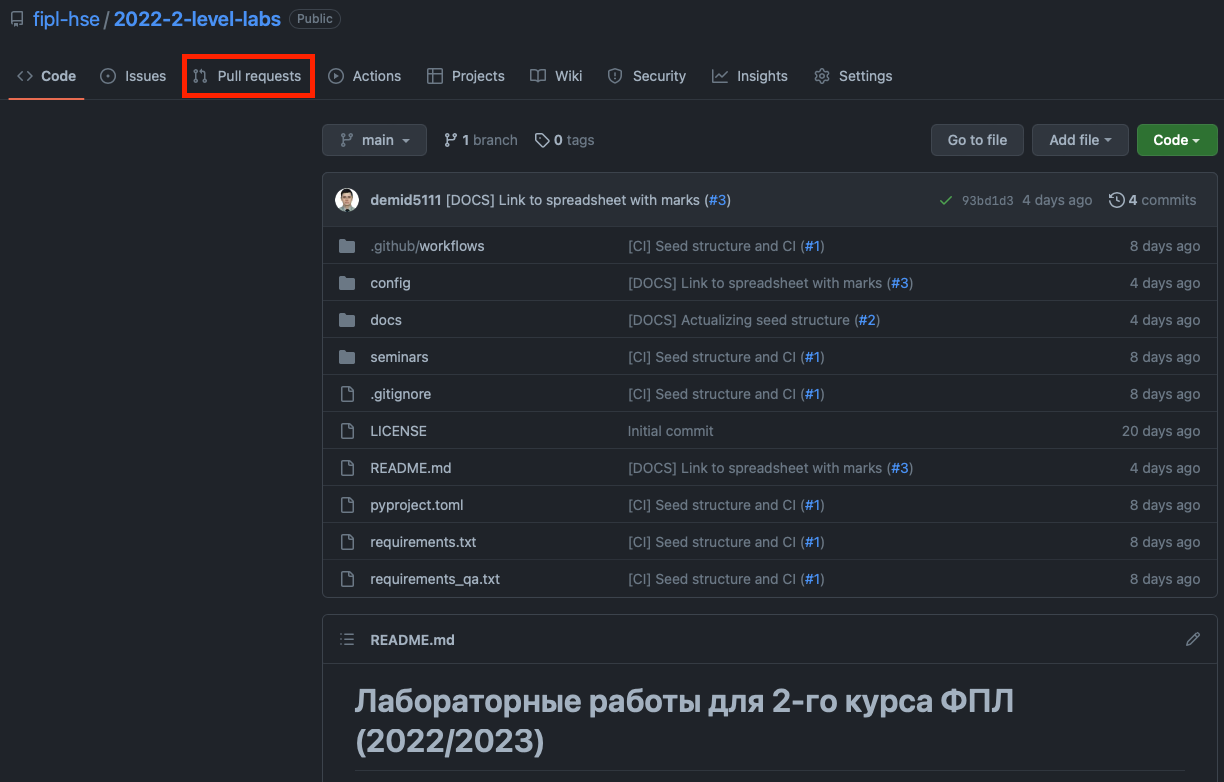
Task: Click the green commit status checkmark
Action: pyautogui.click(x=945, y=200)
